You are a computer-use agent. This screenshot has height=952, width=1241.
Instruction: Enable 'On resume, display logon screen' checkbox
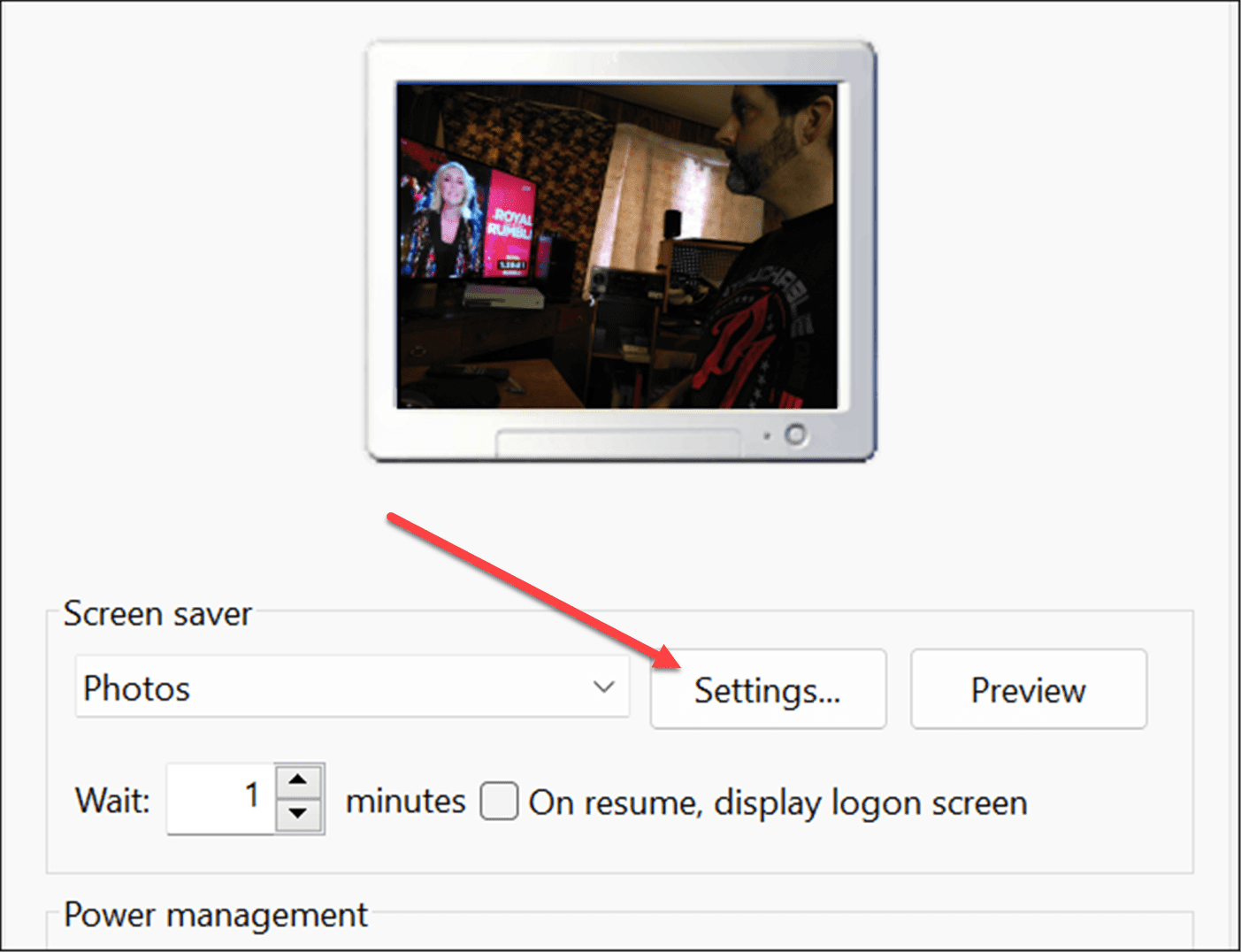pyautogui.click(x=499, y=801)
